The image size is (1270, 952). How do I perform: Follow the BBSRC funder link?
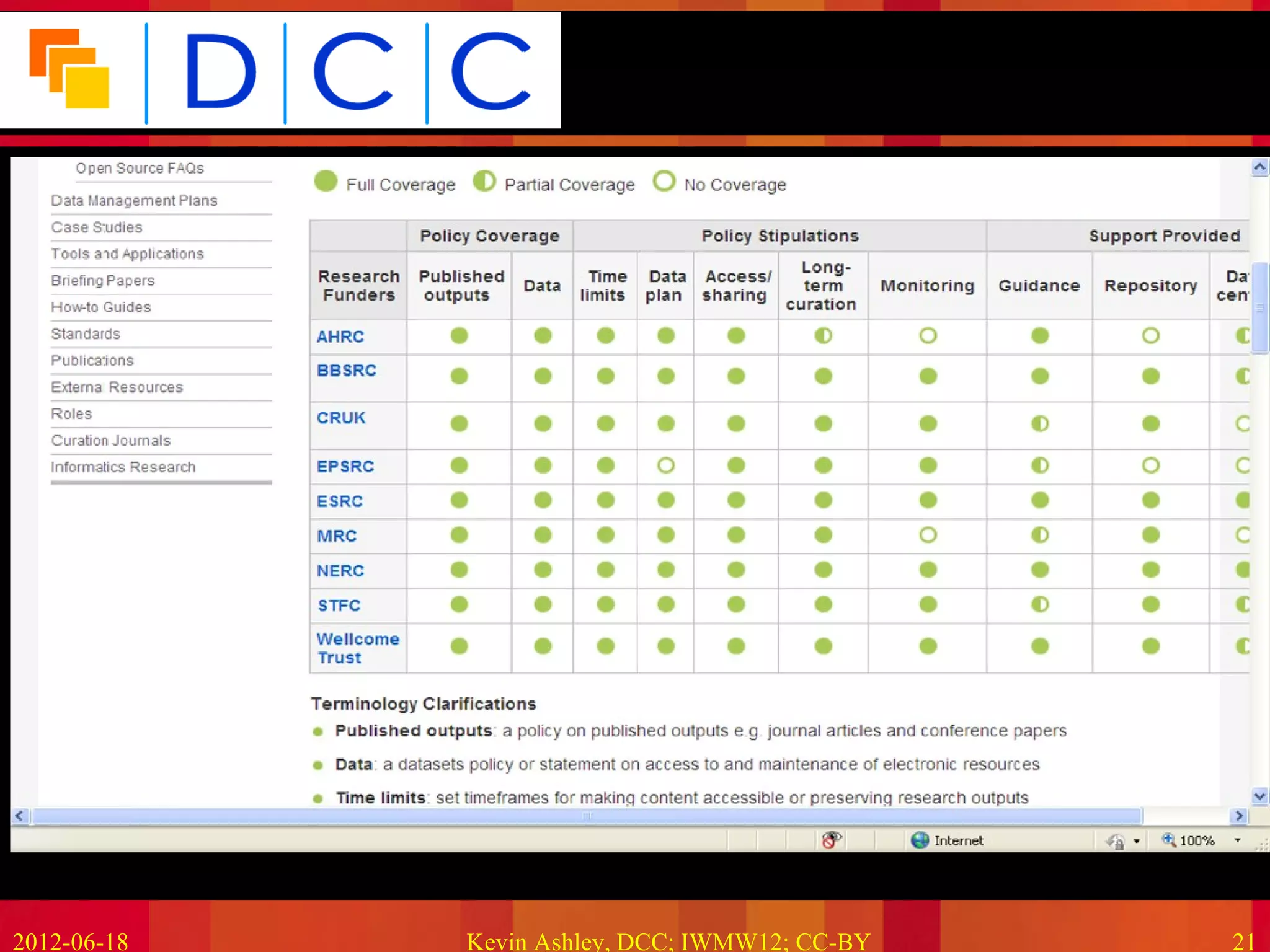tap(346, 371)
